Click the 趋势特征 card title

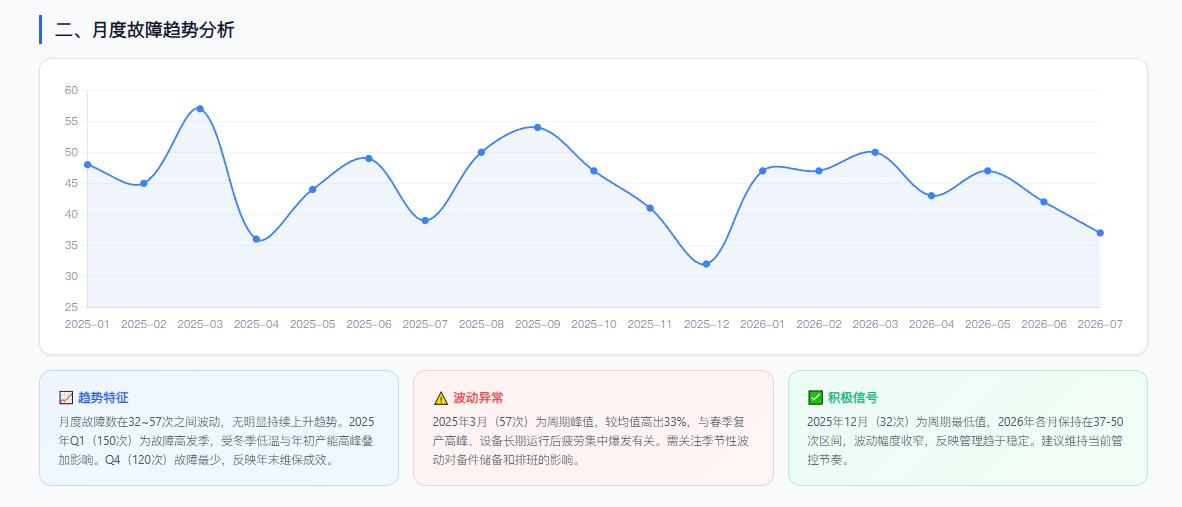tap(103, 398)
